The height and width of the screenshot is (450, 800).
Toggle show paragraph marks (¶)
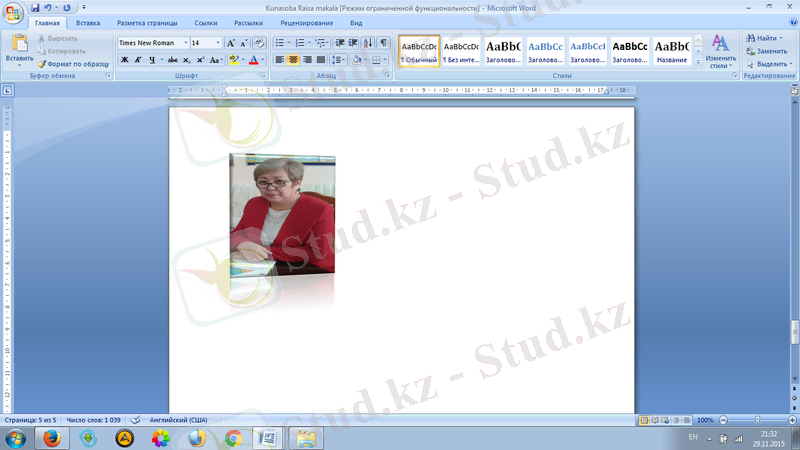point(385,43)
